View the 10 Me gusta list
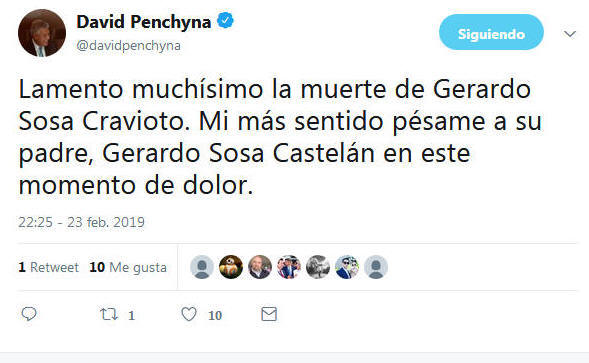Screen dimensions: 589x363 (128, 267)
